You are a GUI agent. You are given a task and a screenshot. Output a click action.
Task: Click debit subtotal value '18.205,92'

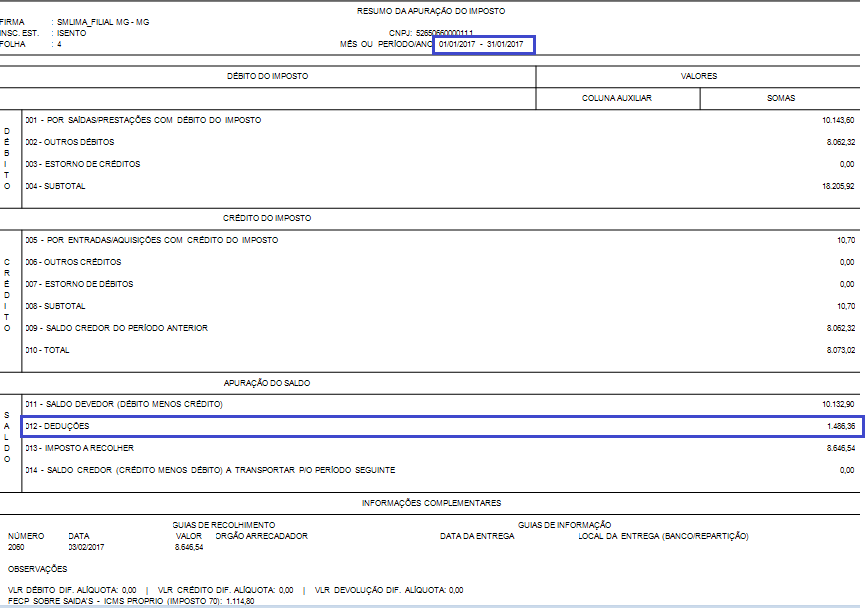pos(838,186)
